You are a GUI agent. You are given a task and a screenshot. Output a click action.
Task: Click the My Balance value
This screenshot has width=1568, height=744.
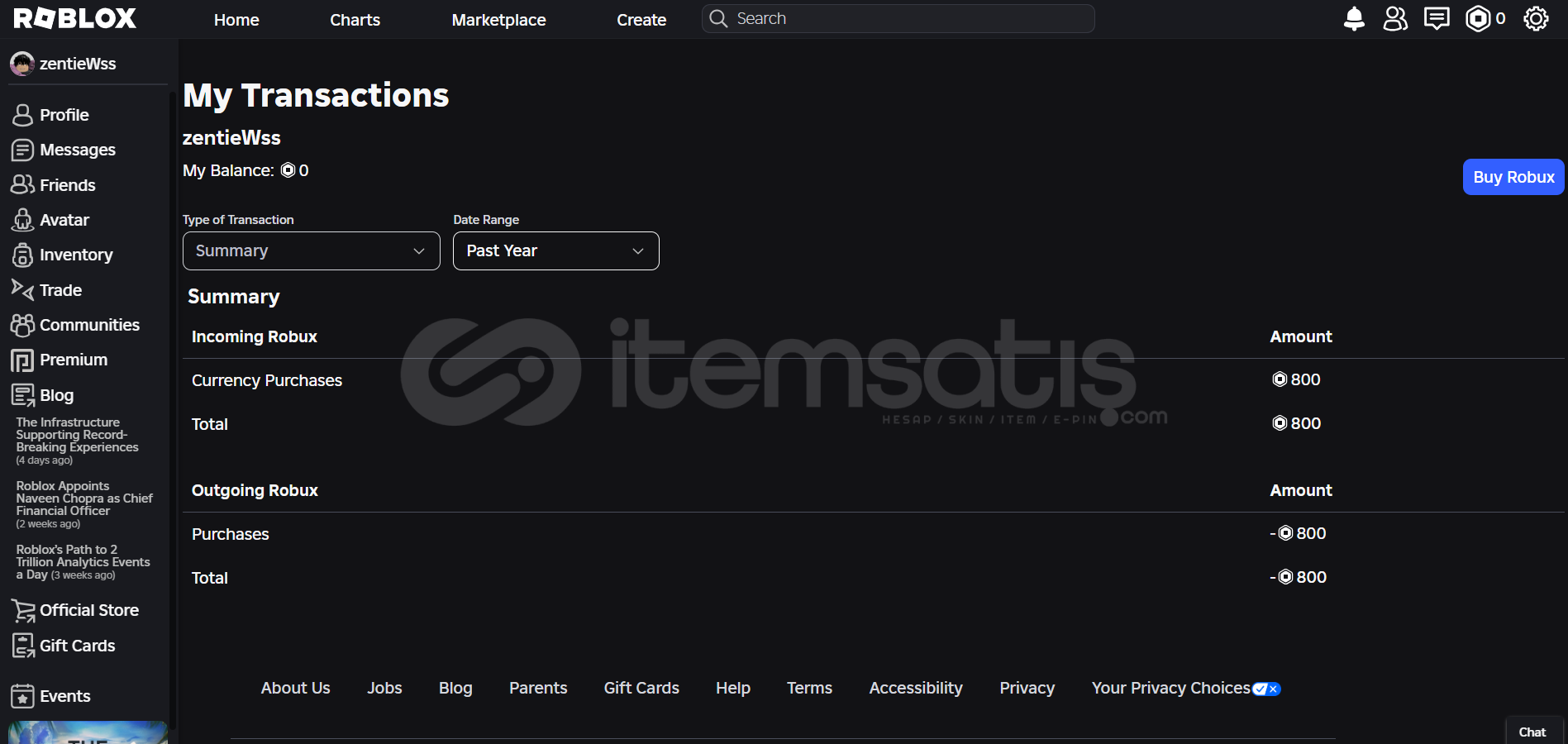[x=295, y=170]
